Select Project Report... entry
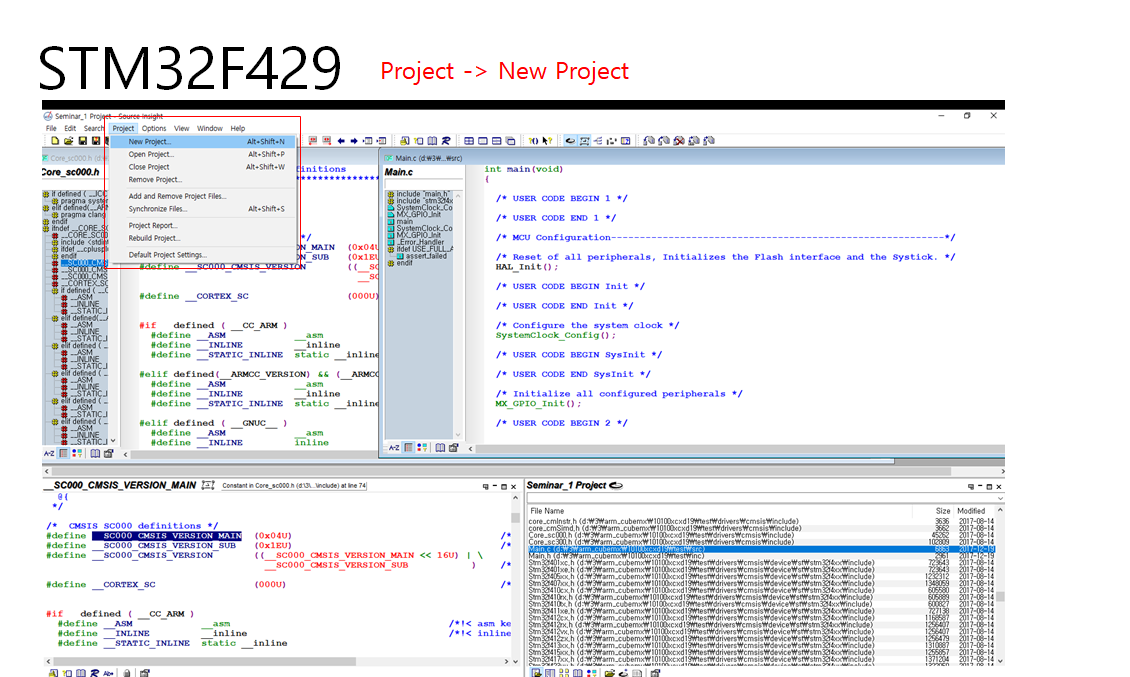 tap(202, 226)
